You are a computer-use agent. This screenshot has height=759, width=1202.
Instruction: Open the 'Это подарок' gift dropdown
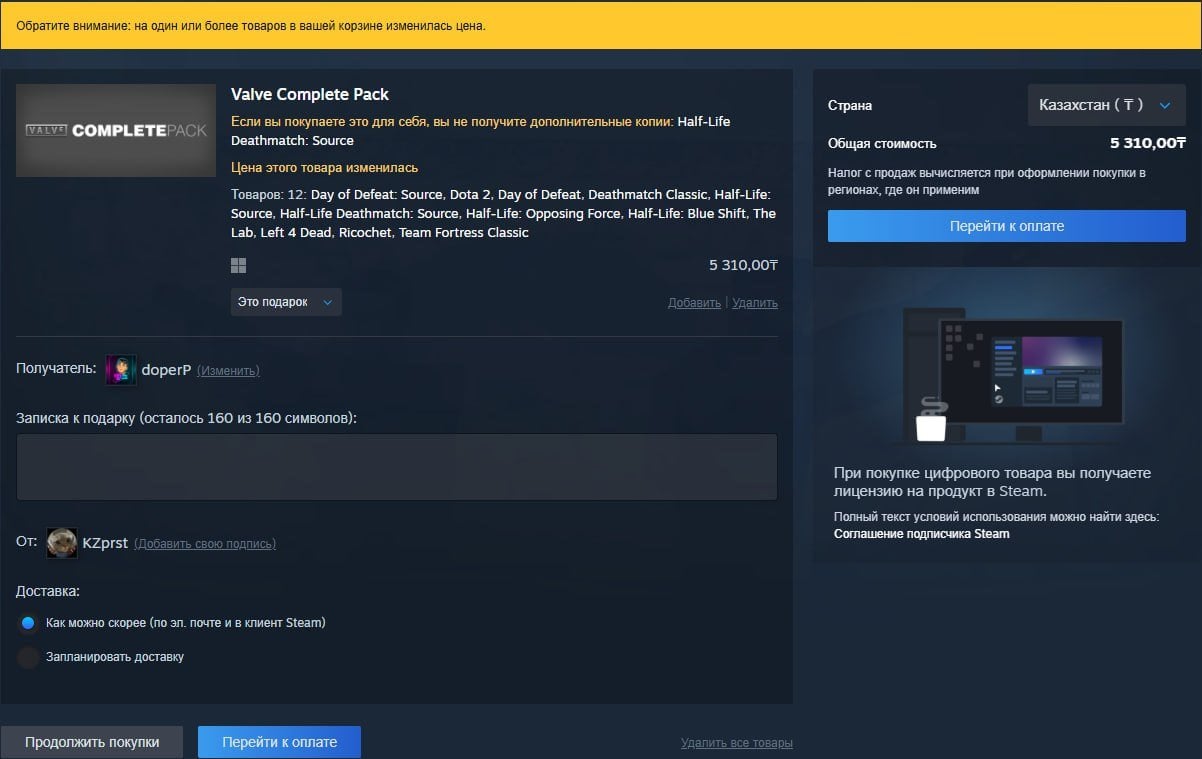coord(285,301)
